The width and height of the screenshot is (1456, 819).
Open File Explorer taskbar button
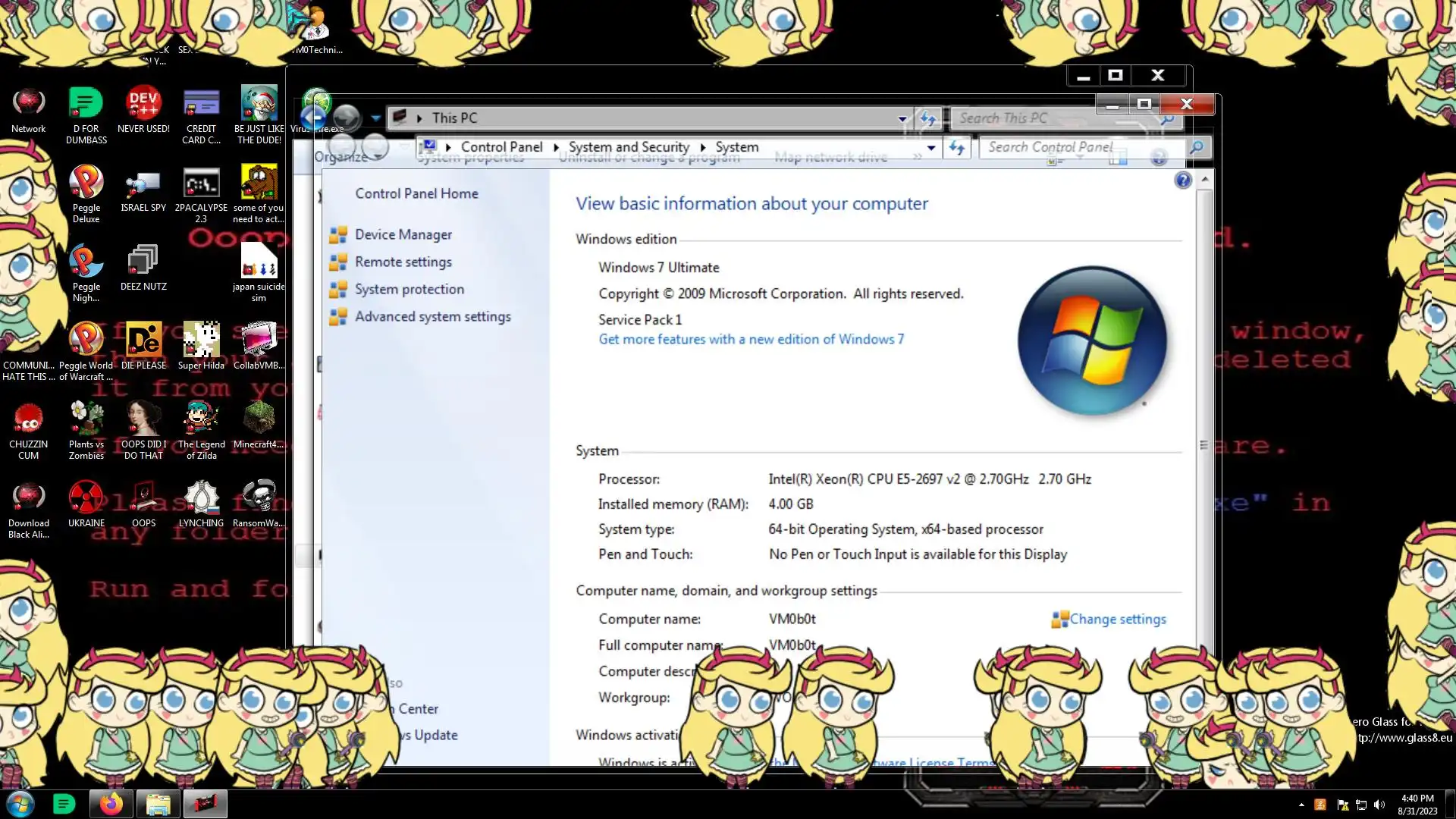pos(158,804)
